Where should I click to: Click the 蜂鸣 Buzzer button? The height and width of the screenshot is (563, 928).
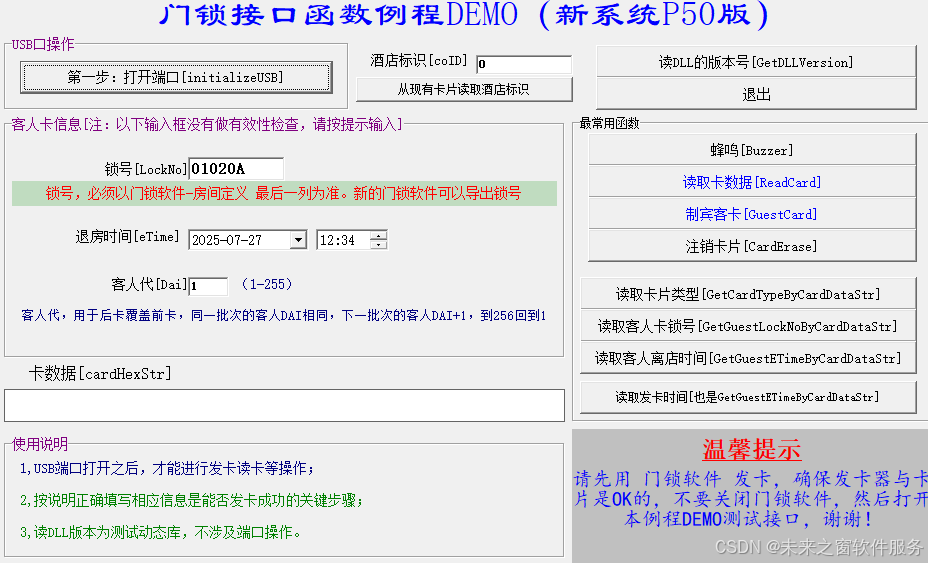(752, 150)
